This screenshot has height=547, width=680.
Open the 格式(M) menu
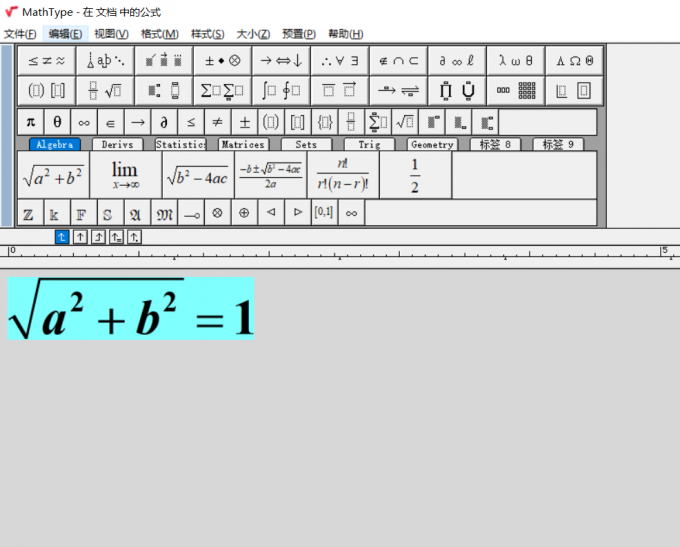point(159,34)
